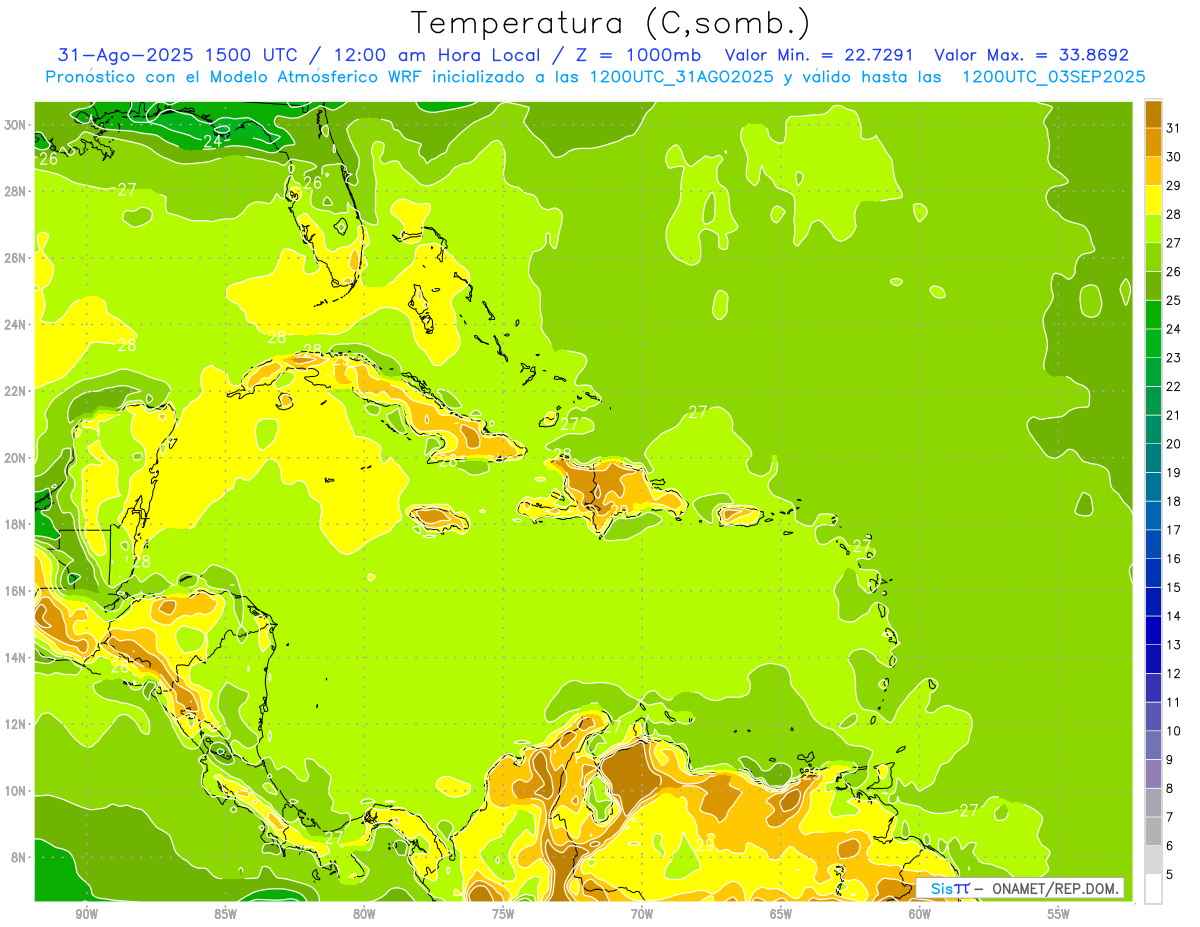
Task: Click the 'Temperatura (C,somb.)' map title
Action: pos(610,23)
